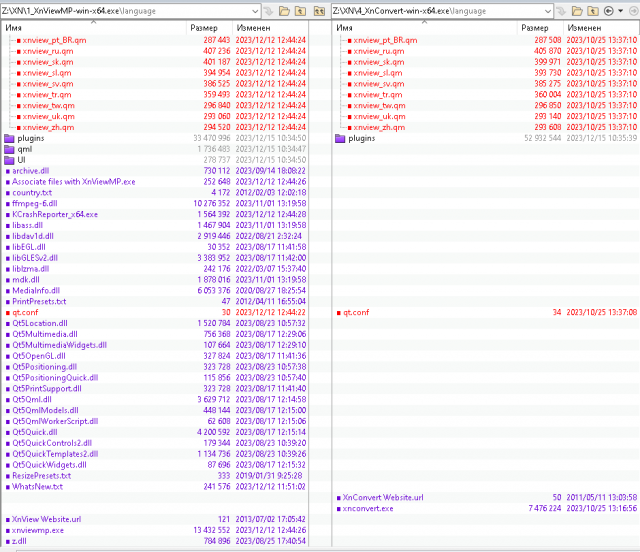Select Qt5PositioningQuick.dll file row
Viewport: 640px width, 552px height.
click(155, 378)
